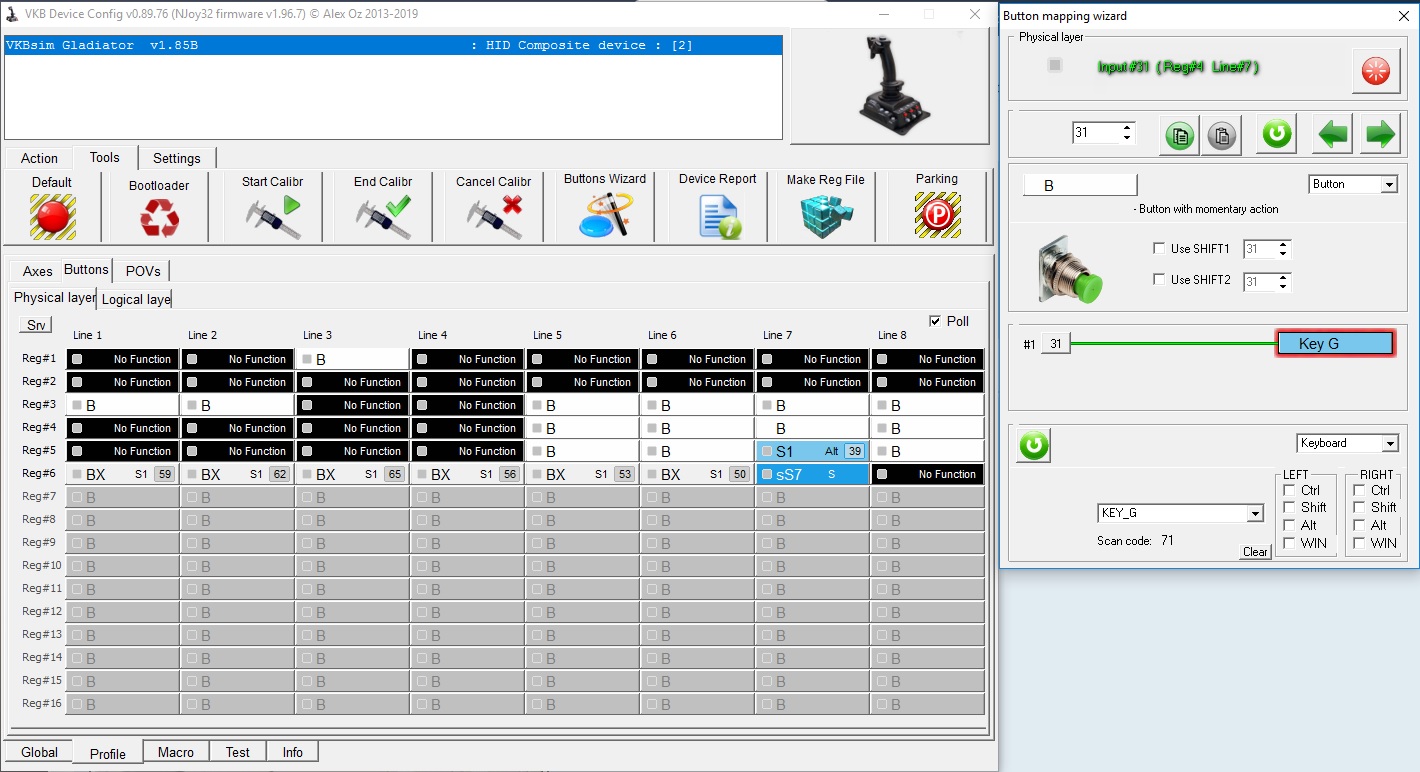Click the Clear button for key
The height and width of the screenshot is (772, 1420).
coord(1255,552)
